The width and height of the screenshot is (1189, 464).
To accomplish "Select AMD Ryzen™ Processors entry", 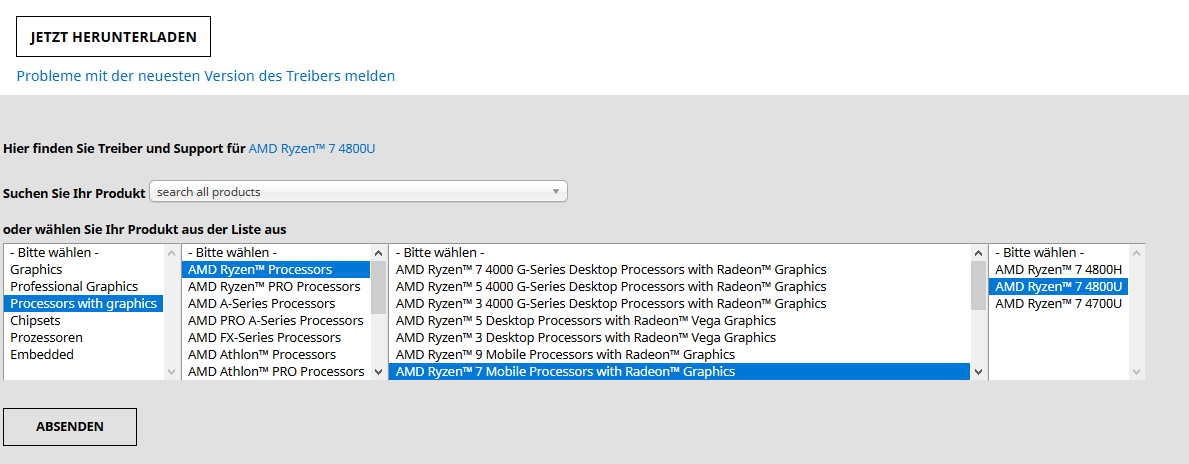I will point(276,269).
